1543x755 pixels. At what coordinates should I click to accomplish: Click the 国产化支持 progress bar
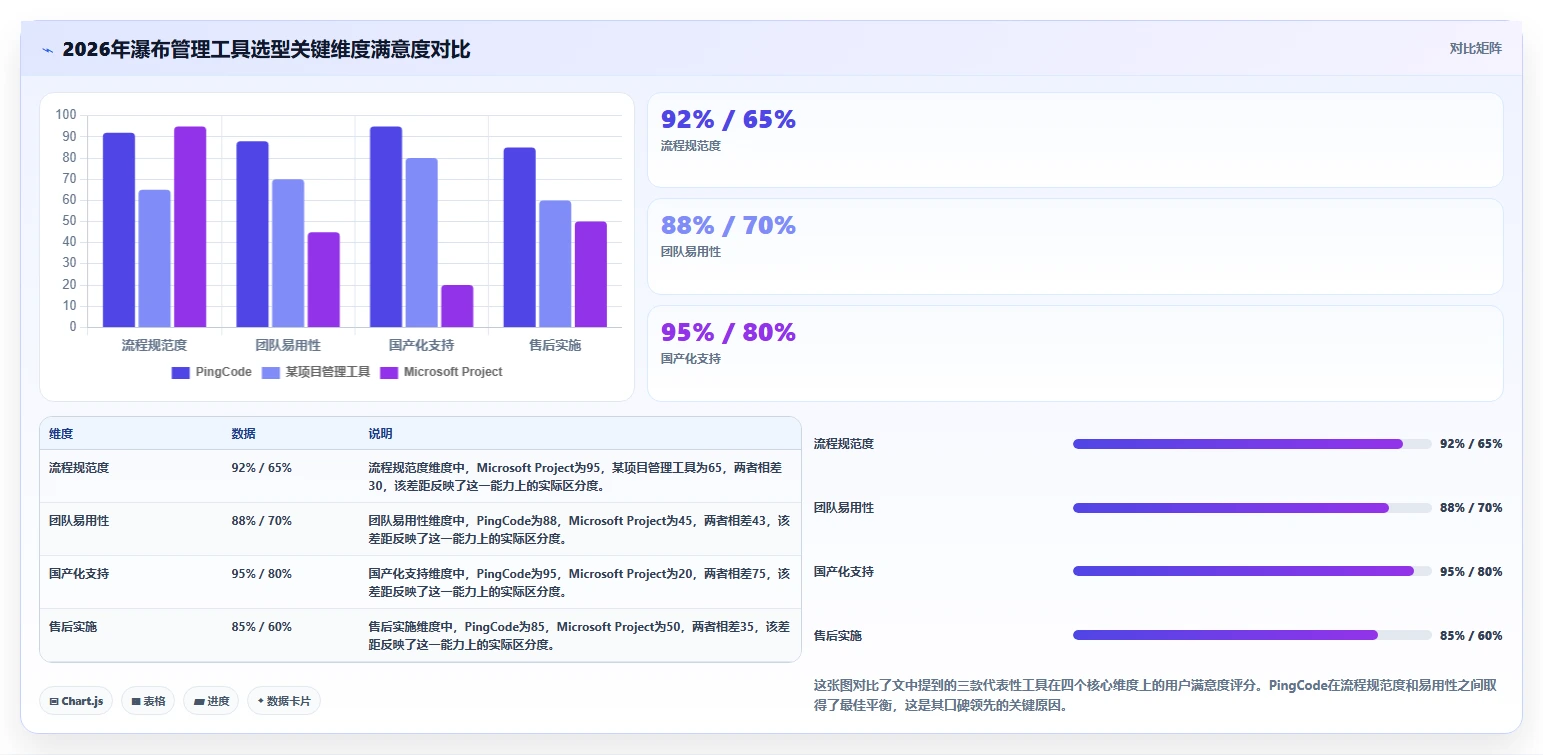(x=1252, y=572)
